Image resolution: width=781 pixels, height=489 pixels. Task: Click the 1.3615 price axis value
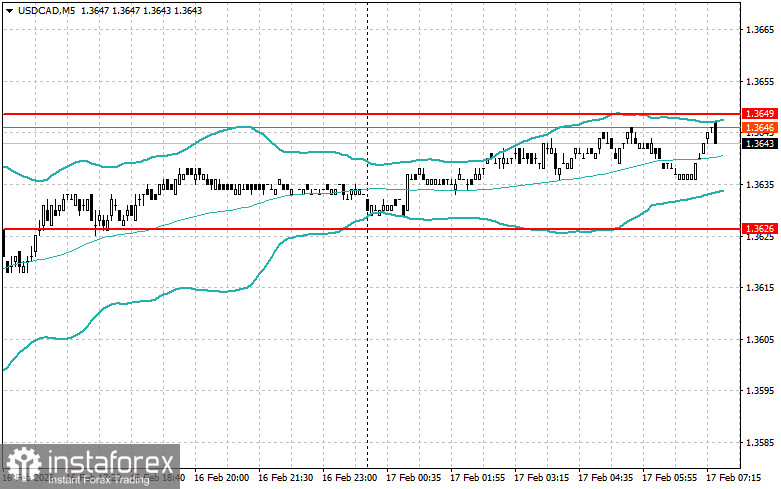pos(760,288)
